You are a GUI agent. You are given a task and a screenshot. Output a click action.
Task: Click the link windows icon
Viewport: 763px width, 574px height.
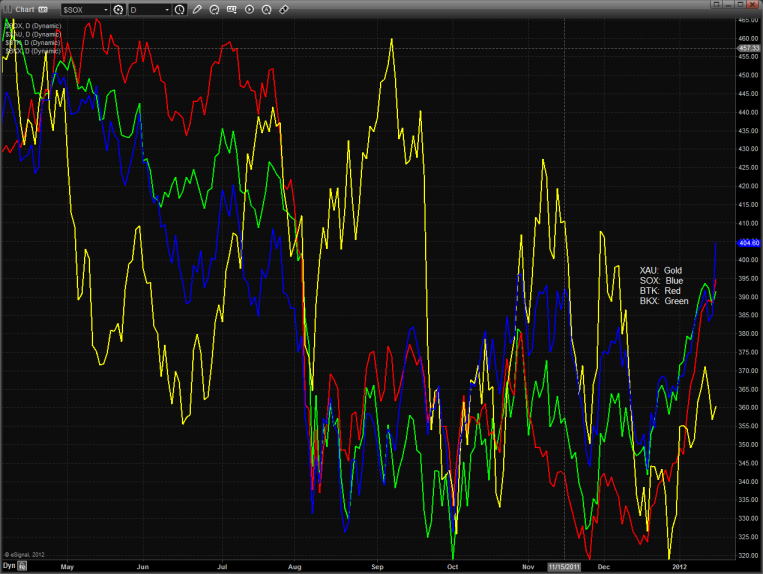[284, 9]
